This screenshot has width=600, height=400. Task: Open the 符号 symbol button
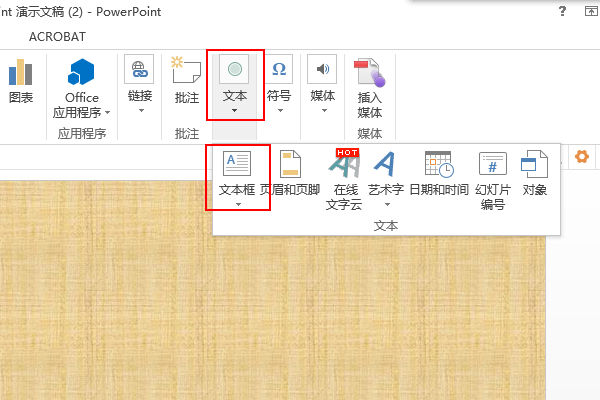[279, 69]
